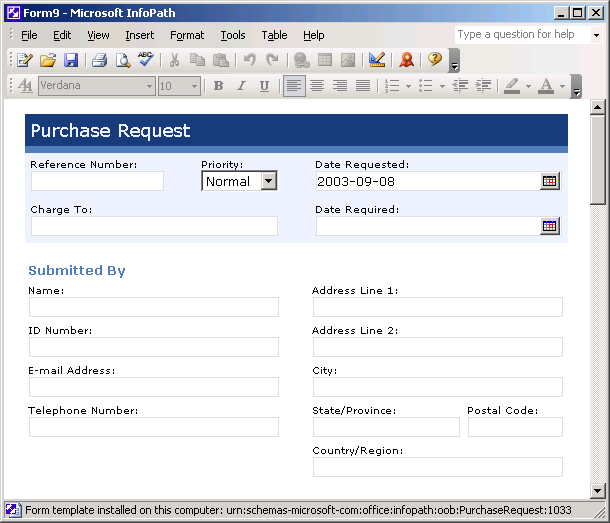Expand the bullet style dropdown arrow
The image size is (610, 523).
click(442, 86)
